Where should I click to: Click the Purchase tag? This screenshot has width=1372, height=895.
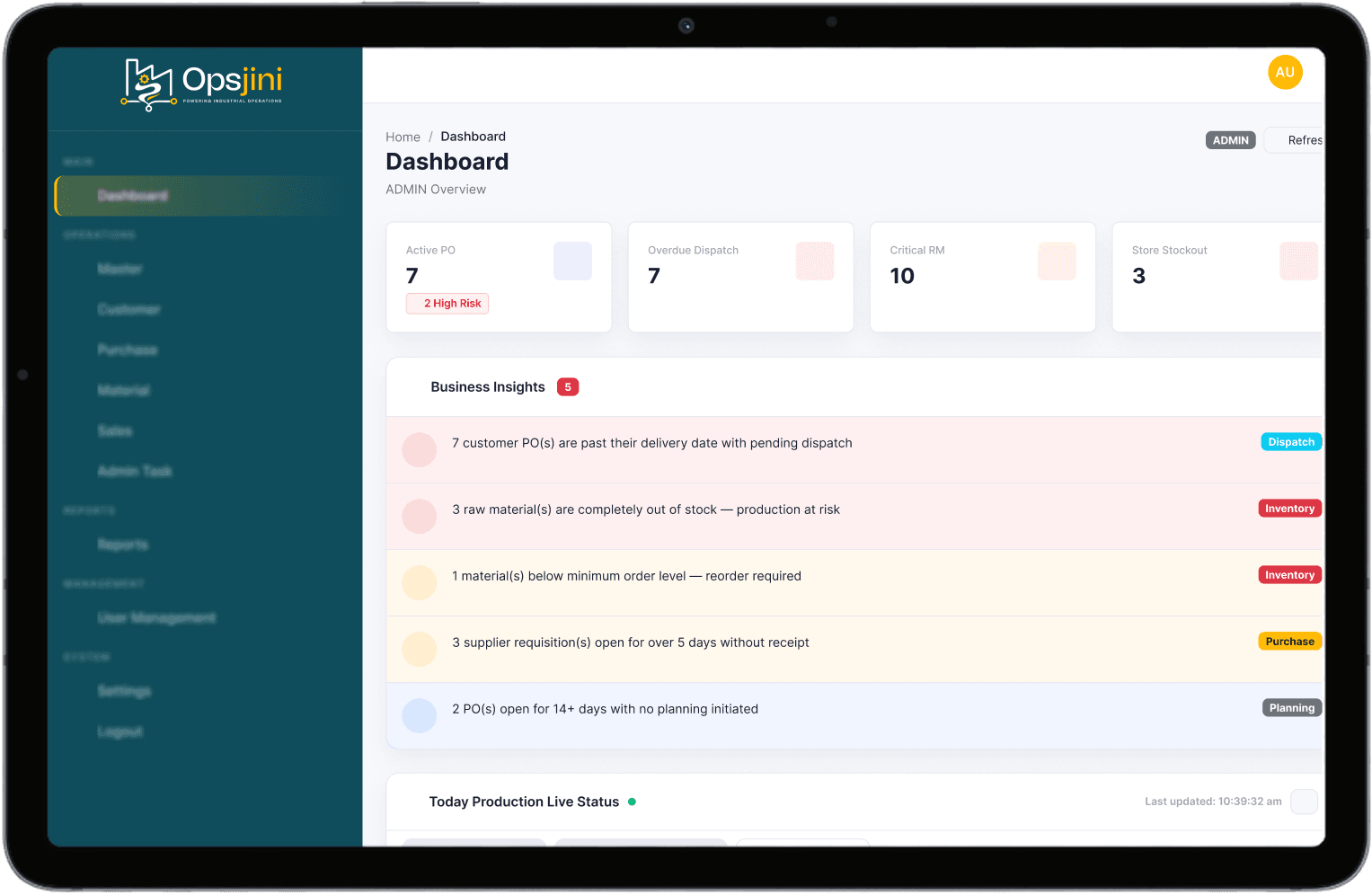click(1290, 642)
